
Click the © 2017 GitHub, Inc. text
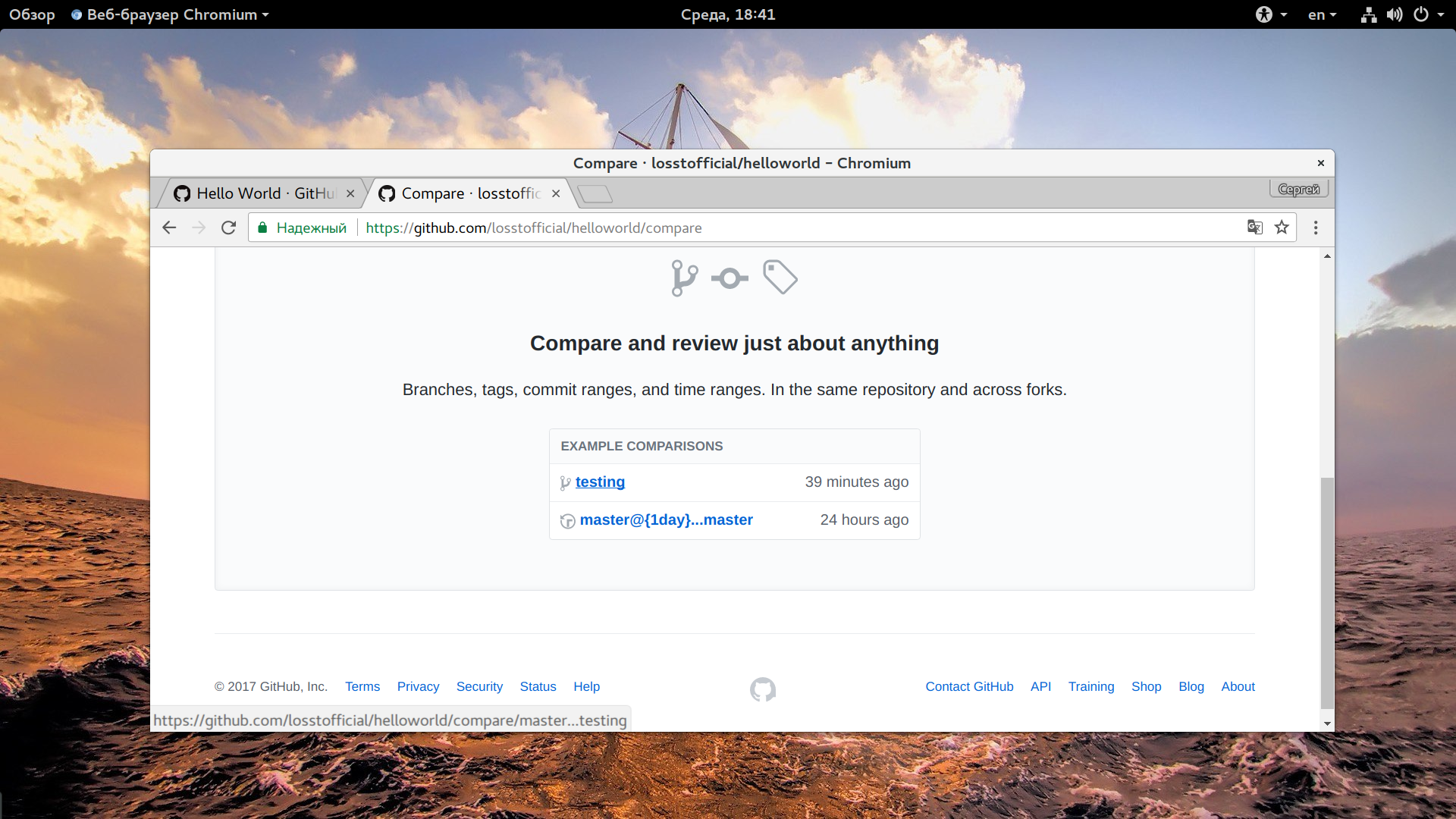(x=271, y=686)
